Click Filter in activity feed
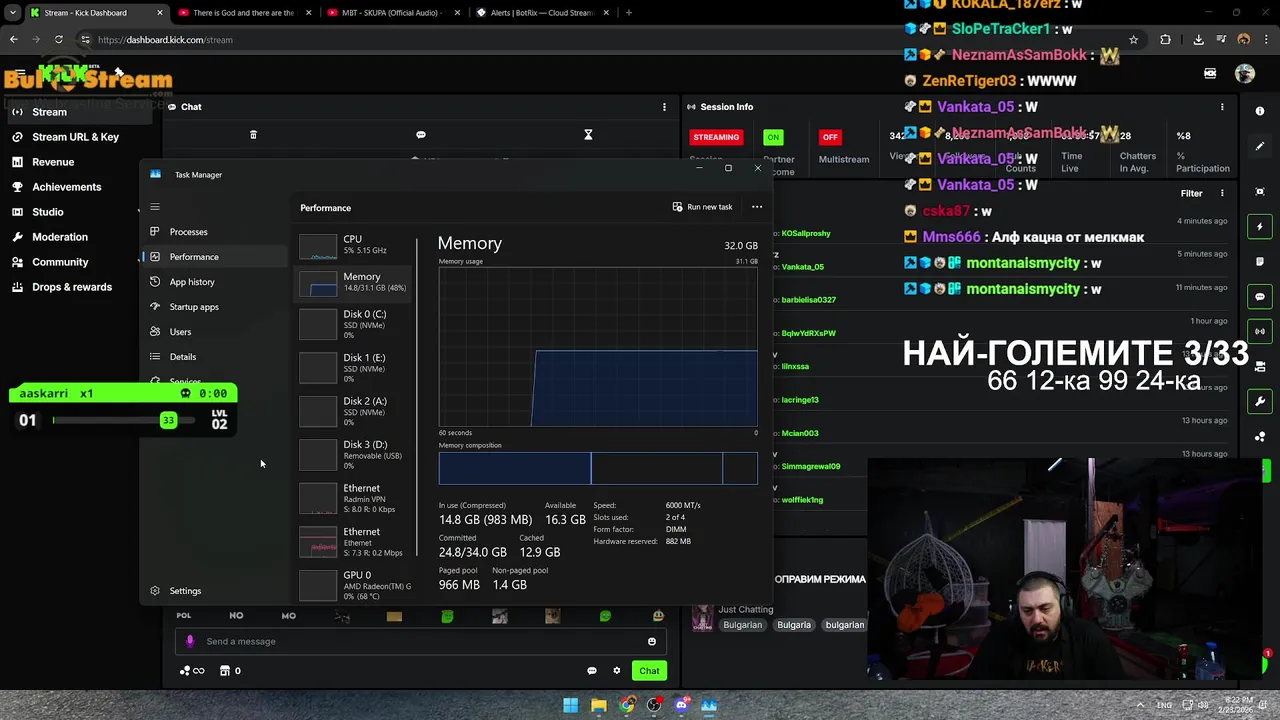Screen dimensions: 1280x720 click(1191, 194)
